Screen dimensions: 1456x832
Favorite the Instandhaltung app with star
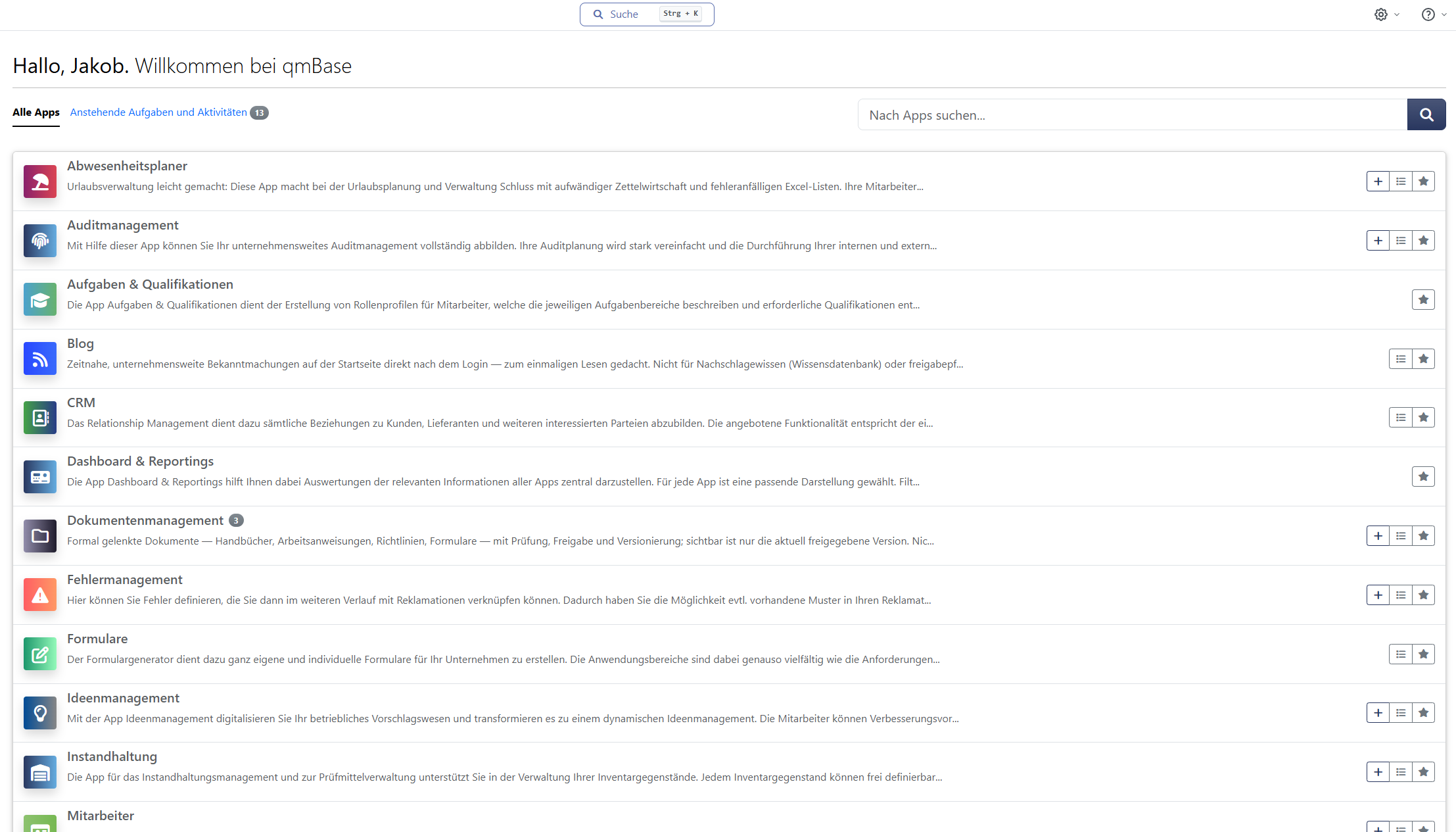pyautogui.click(x=1423, y=772)
